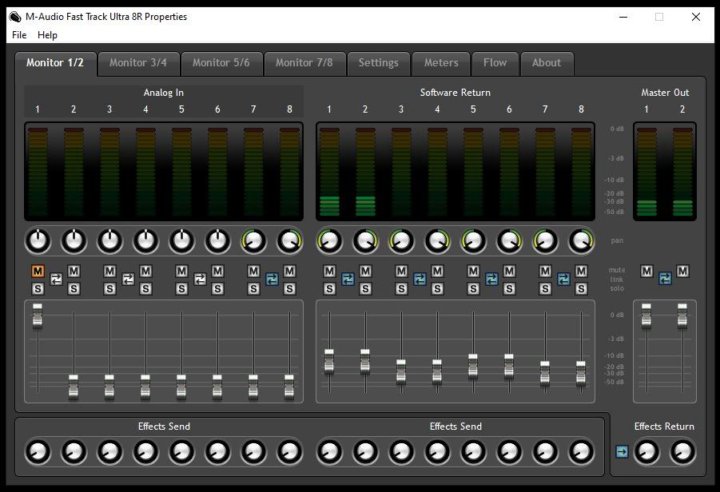Solo Analog In channel 2
Viewport: 720px width, 492px height.
coord(73,289)
